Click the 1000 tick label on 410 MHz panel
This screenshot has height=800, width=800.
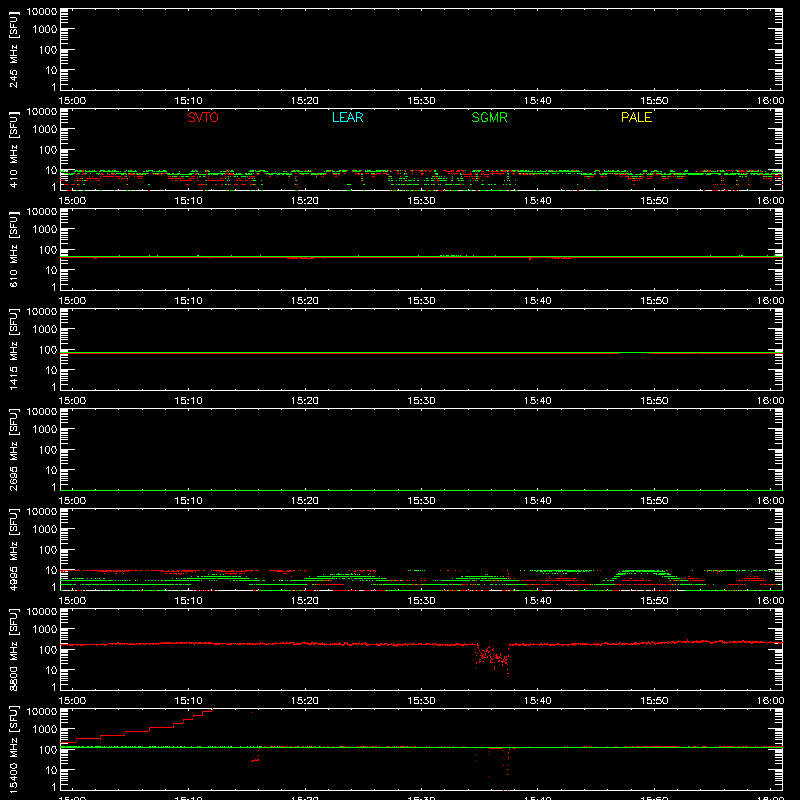tap(45, 130)
